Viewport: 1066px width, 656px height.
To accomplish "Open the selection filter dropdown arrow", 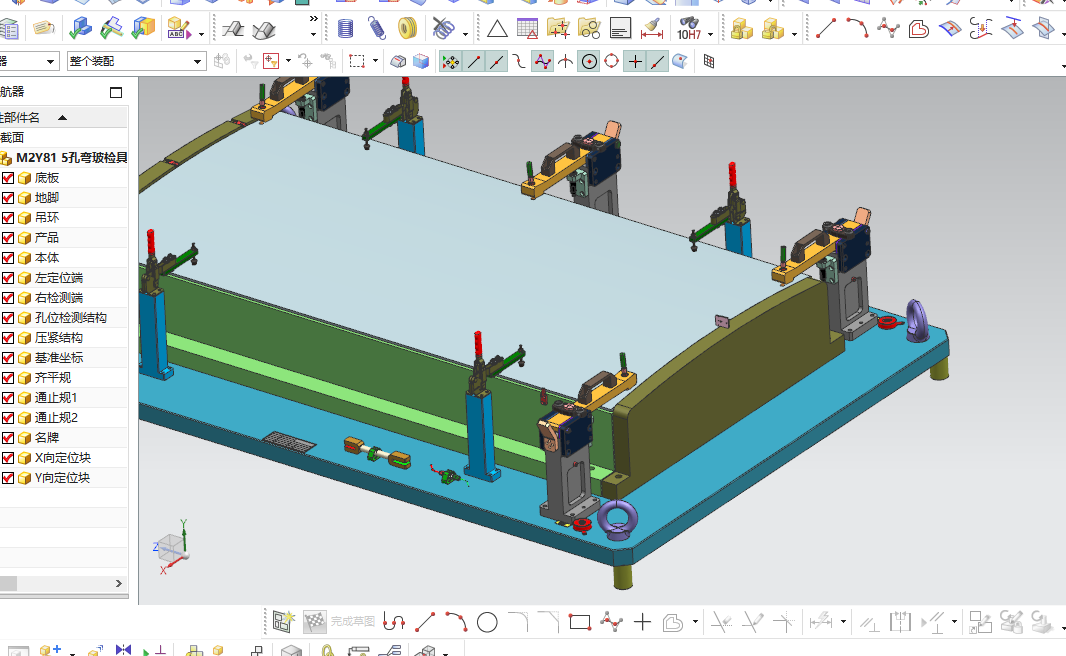I will point(288,61).
